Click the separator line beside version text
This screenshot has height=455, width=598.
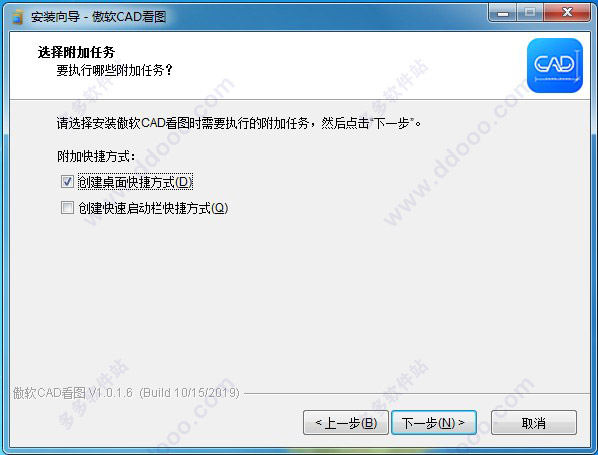click(x=417, y=393)
